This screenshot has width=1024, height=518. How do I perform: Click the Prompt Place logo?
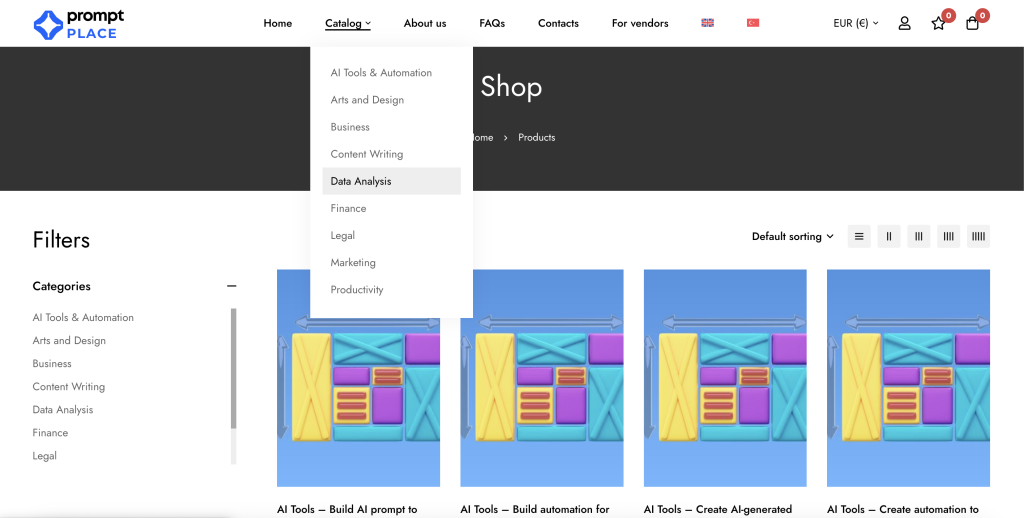point(79,24)
